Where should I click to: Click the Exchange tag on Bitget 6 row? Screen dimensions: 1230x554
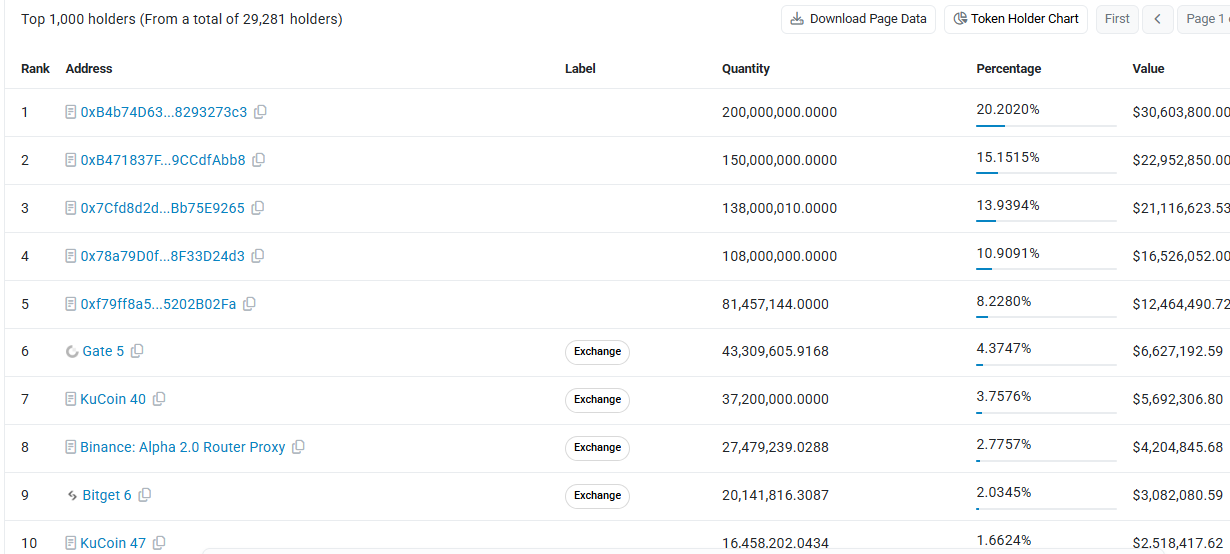coord(598,496)
